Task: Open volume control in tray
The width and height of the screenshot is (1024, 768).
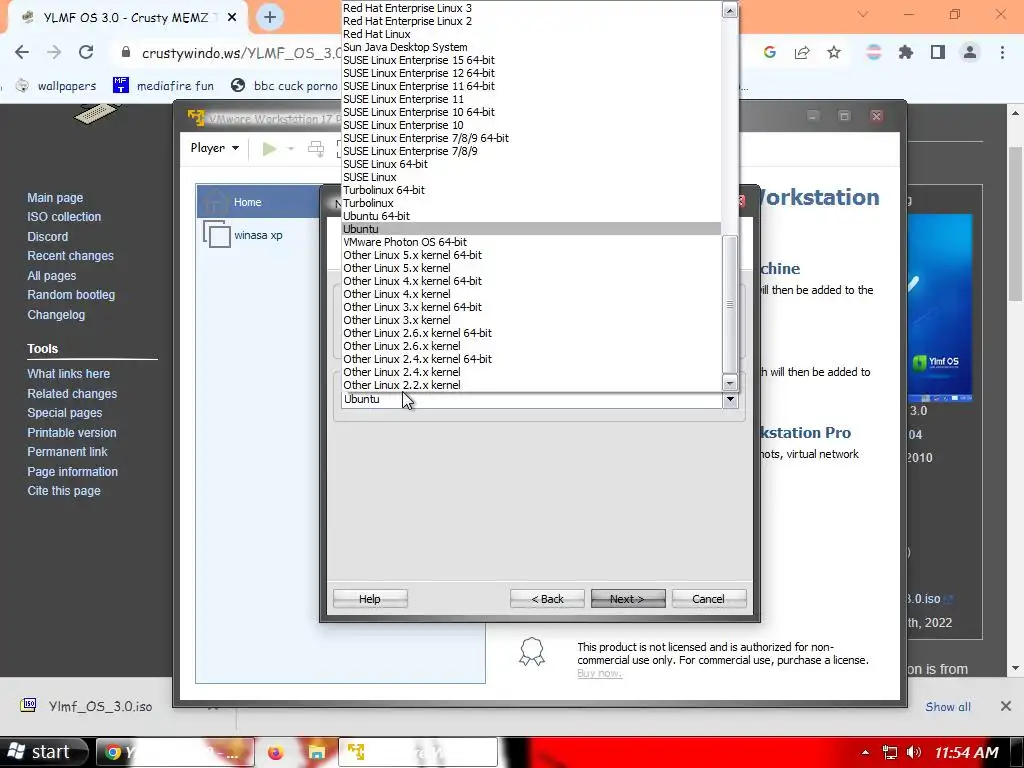Action: pyautogui.click(x=914, y=752)
